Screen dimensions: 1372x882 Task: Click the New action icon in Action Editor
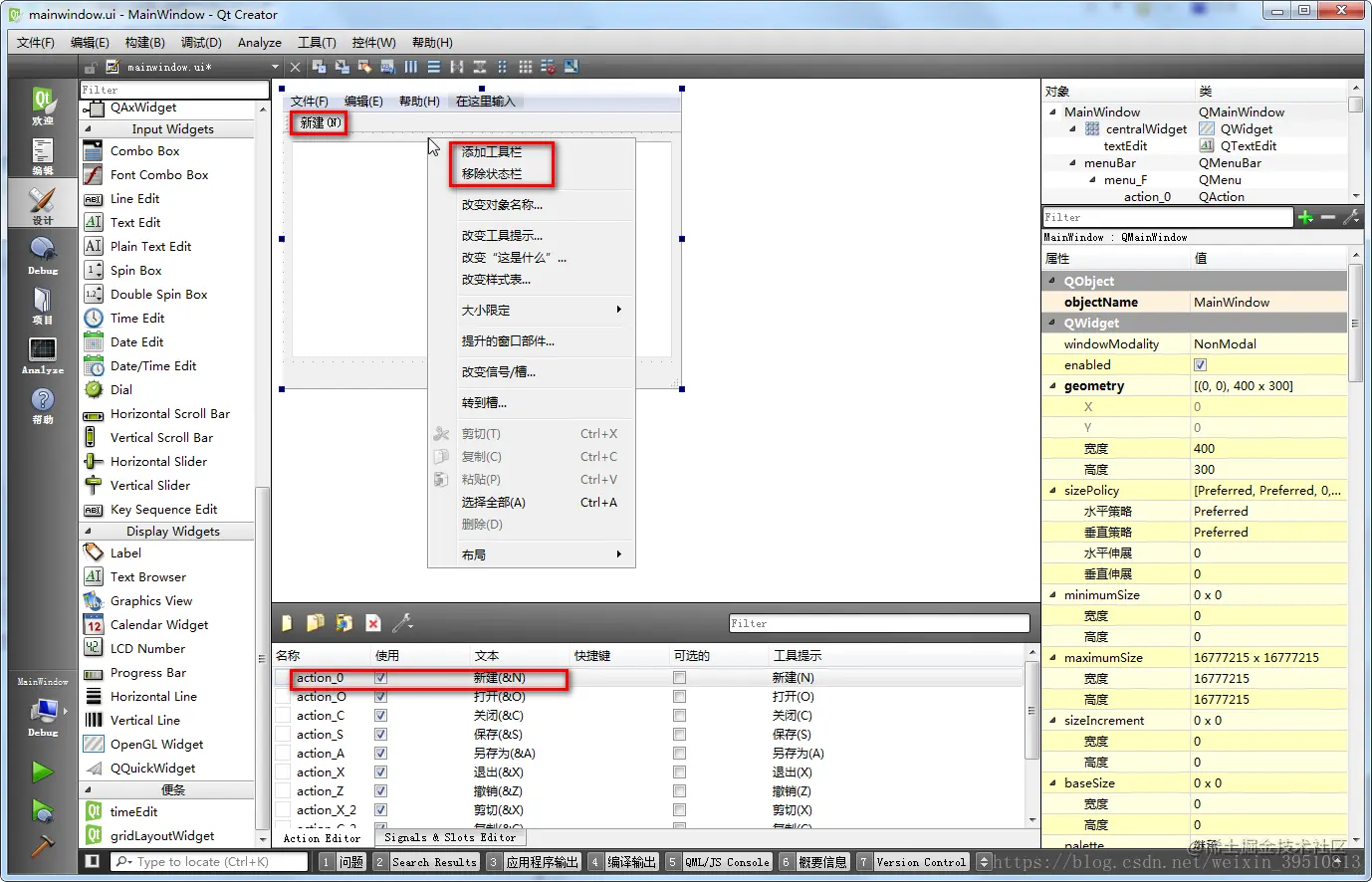287,623
